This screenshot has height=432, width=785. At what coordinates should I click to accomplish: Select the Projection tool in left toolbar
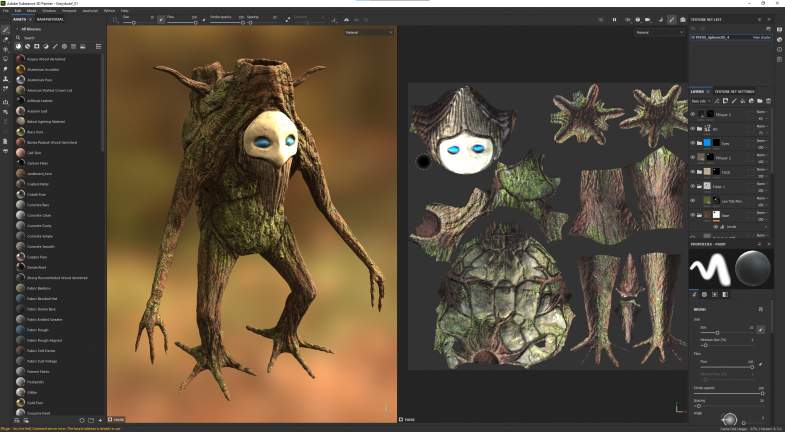pos(6,50)
